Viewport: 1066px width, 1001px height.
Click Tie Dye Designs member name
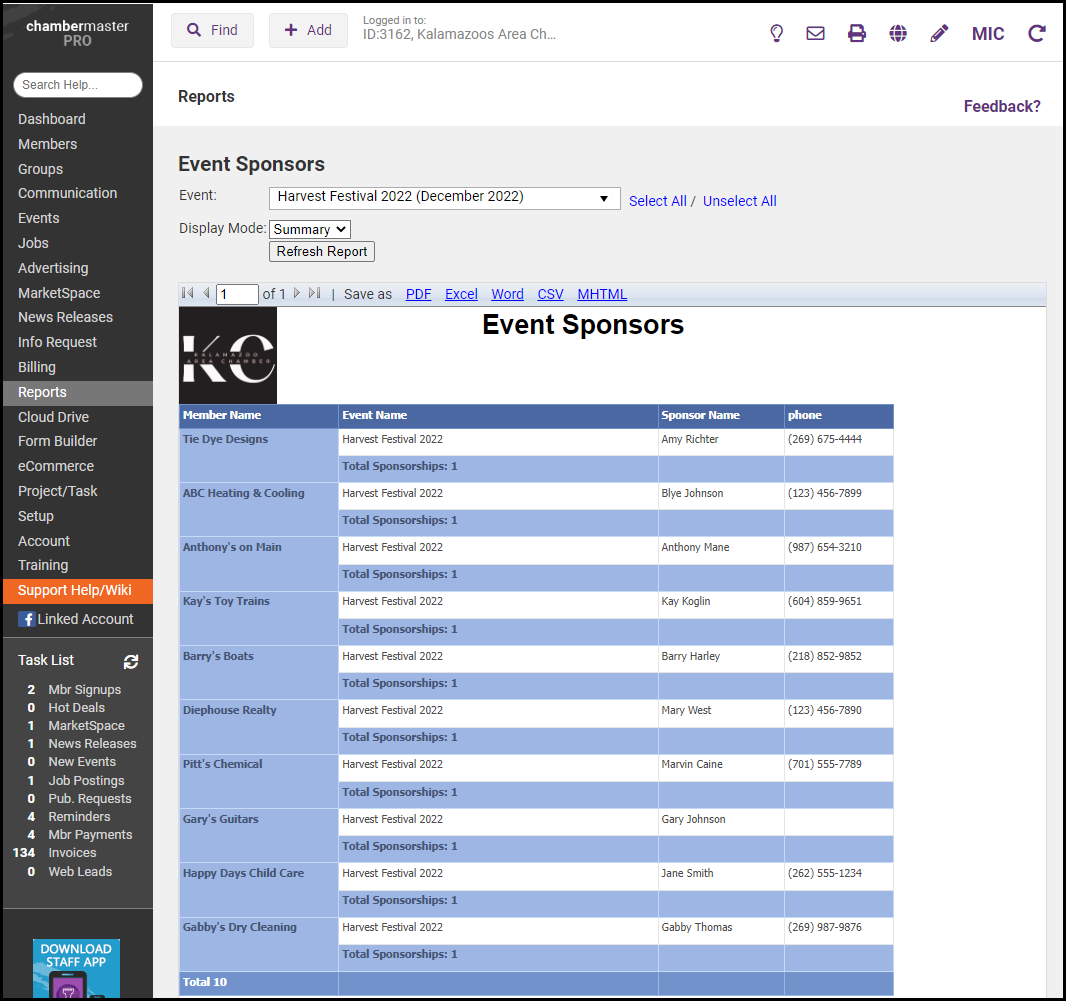[x=225, y=439]
